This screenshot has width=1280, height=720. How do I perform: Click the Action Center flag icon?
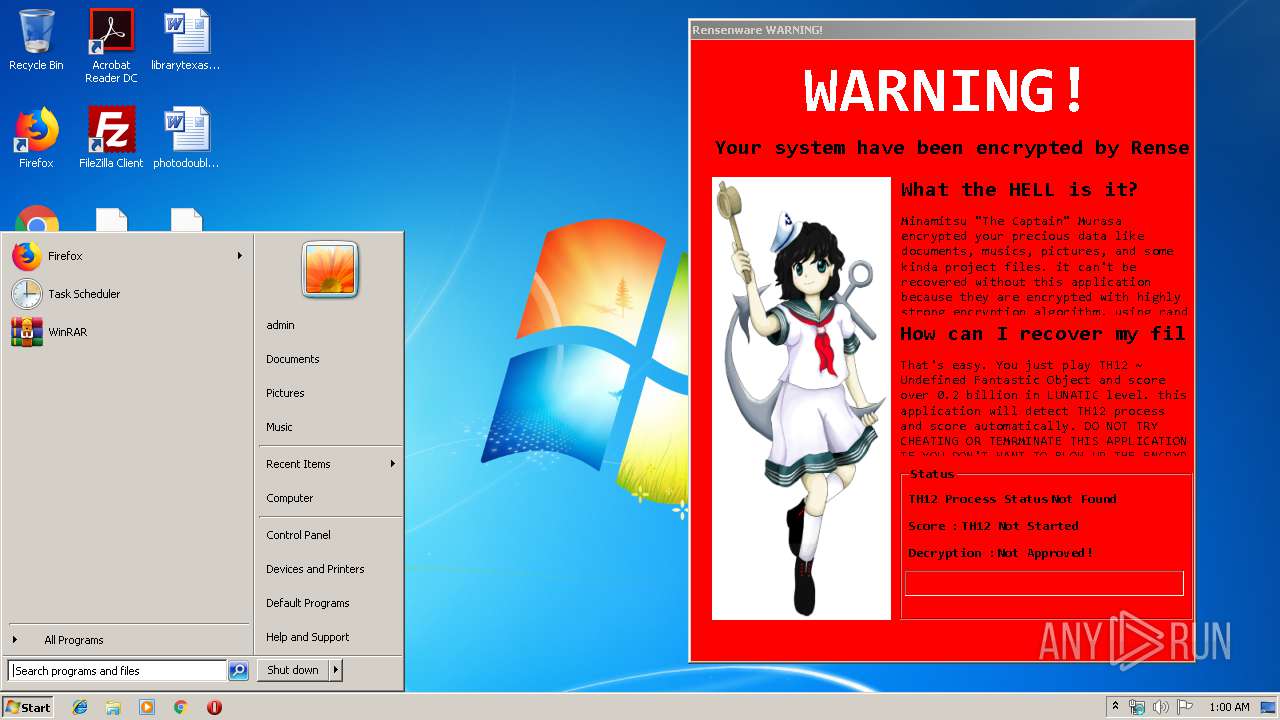point(1185,707)
